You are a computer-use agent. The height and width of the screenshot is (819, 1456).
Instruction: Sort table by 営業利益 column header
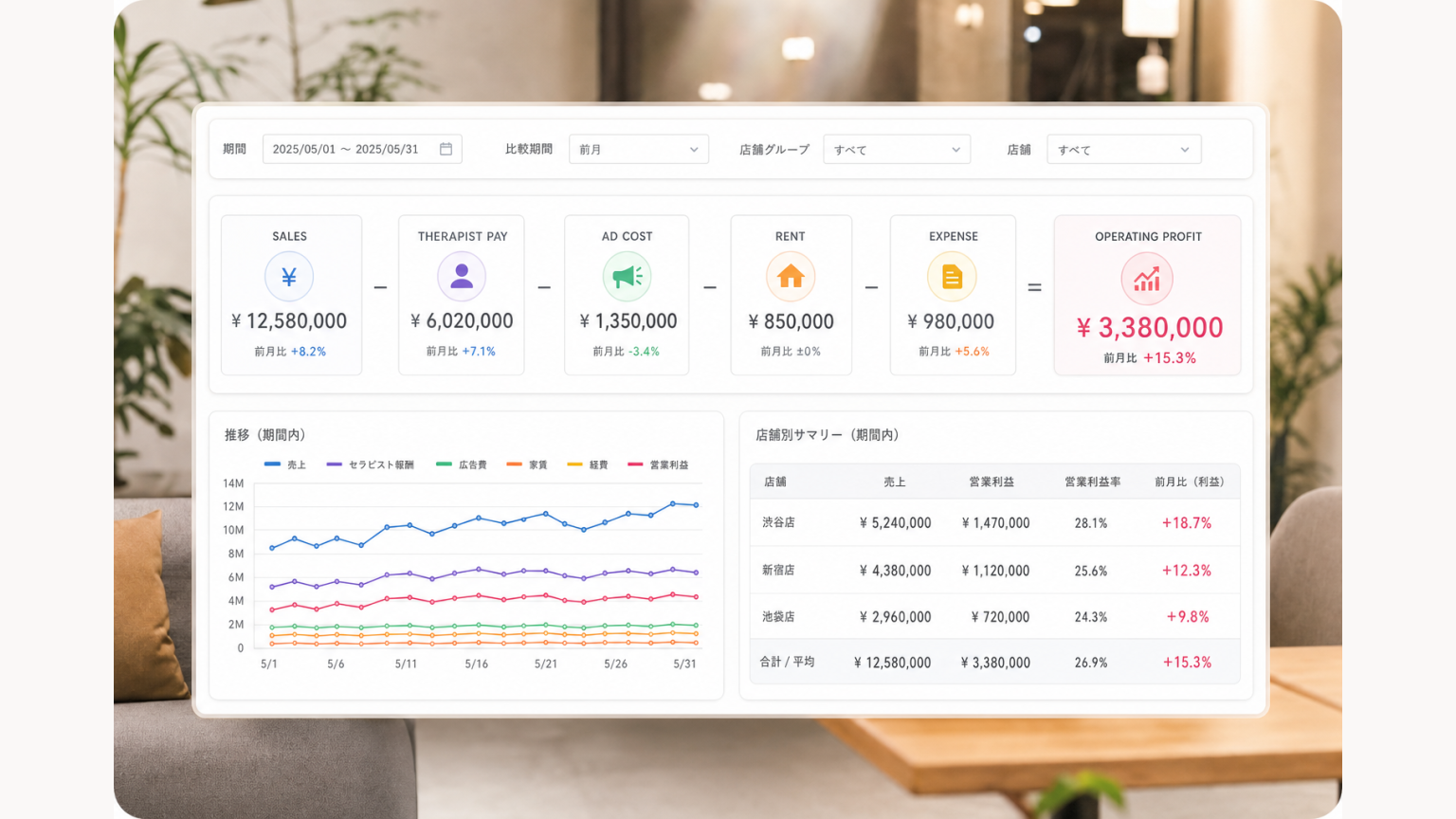click(x=992, y=482)
